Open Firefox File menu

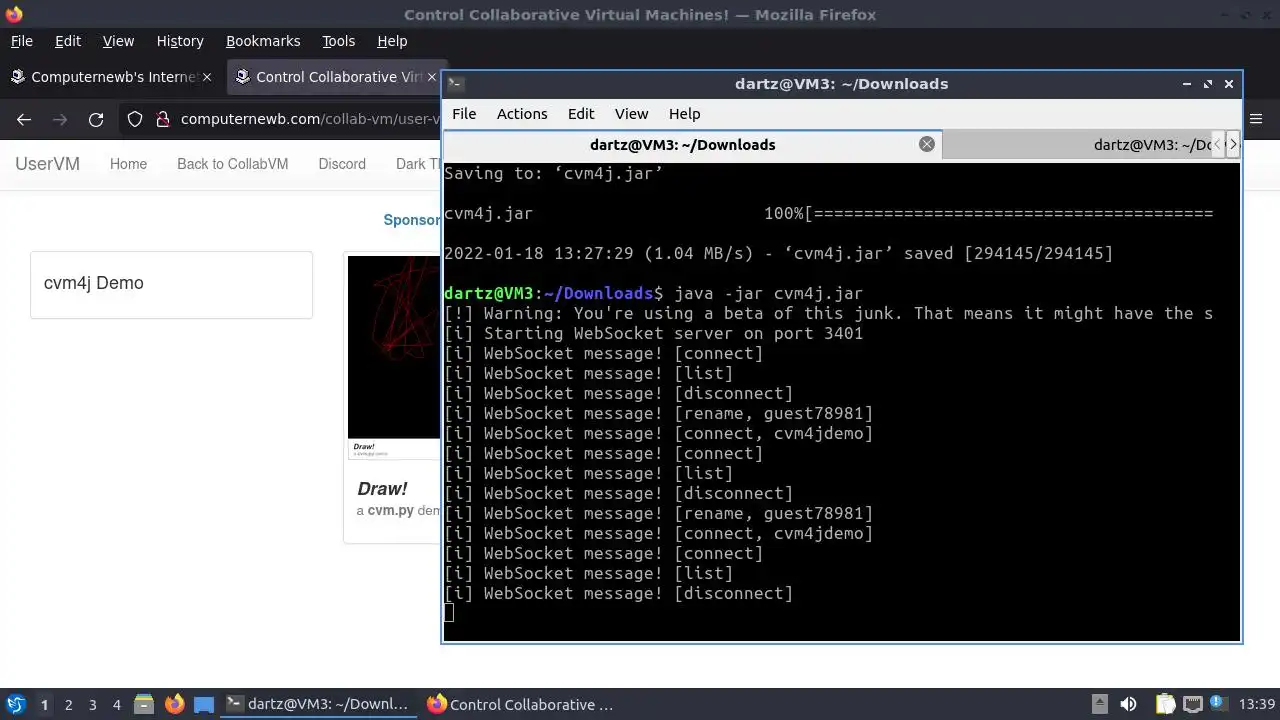coord(21,41)
